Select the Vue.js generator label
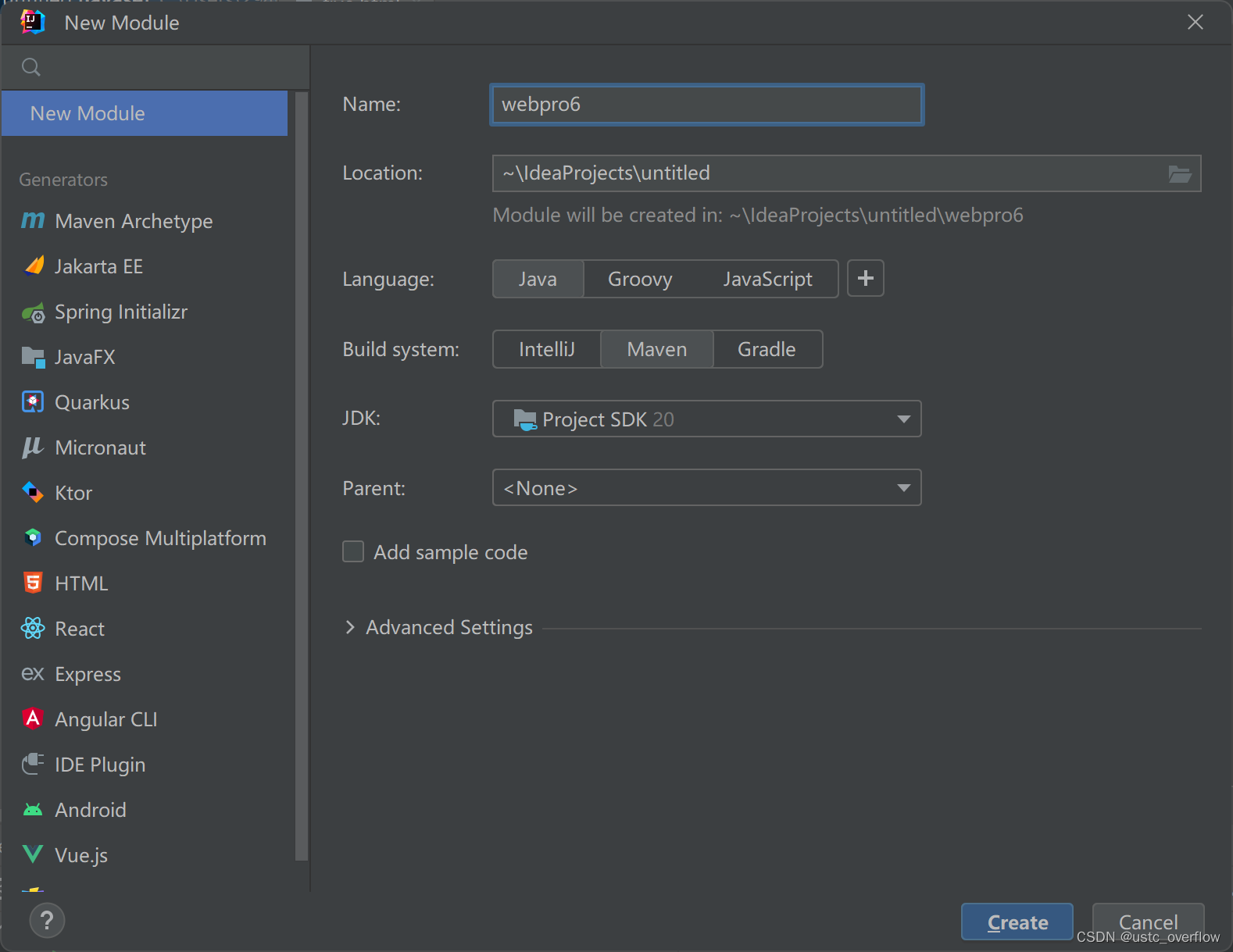This screenshot has width=1233, height=952. point(81,855)
